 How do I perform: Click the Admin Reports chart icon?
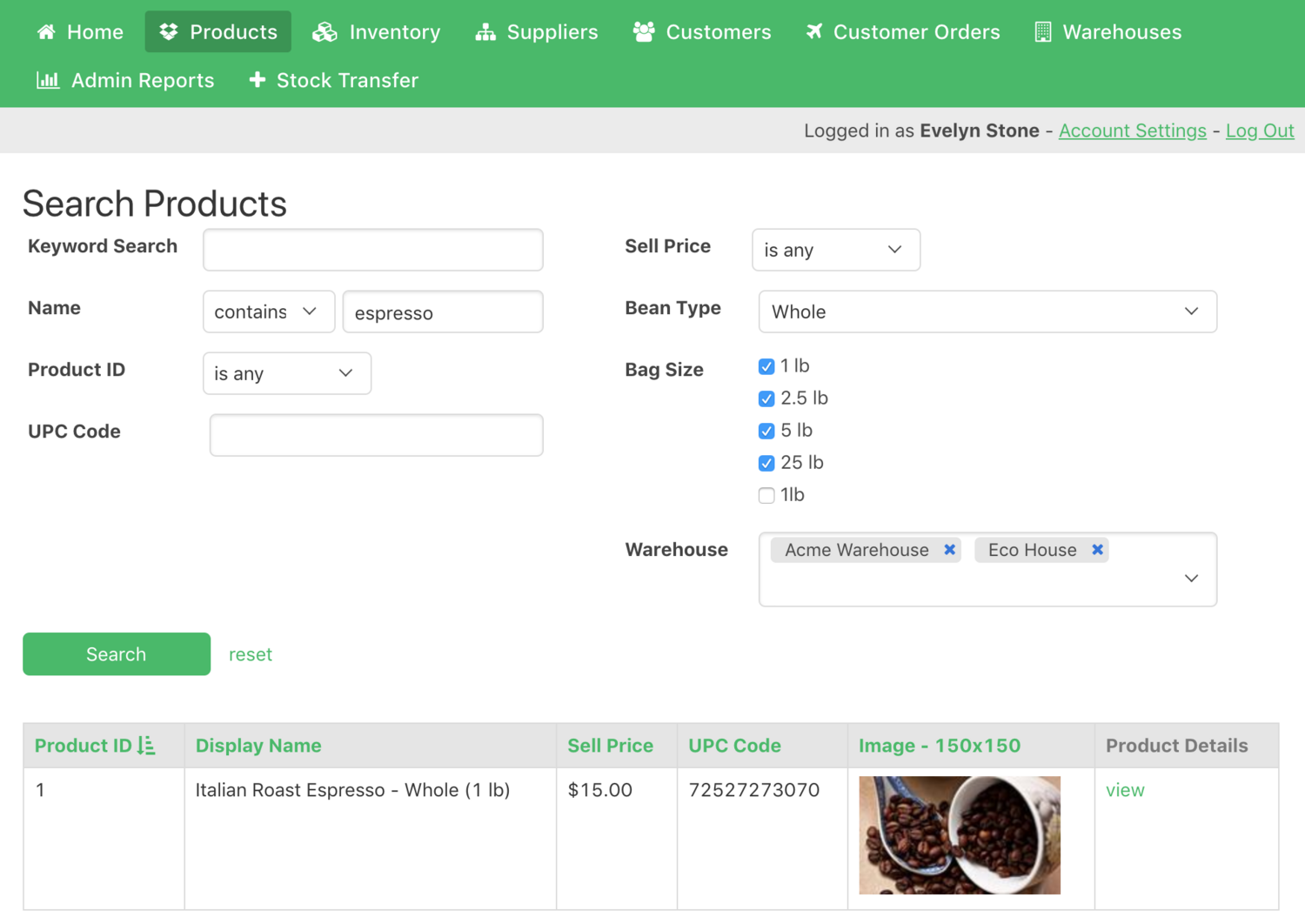pos(48,81)
